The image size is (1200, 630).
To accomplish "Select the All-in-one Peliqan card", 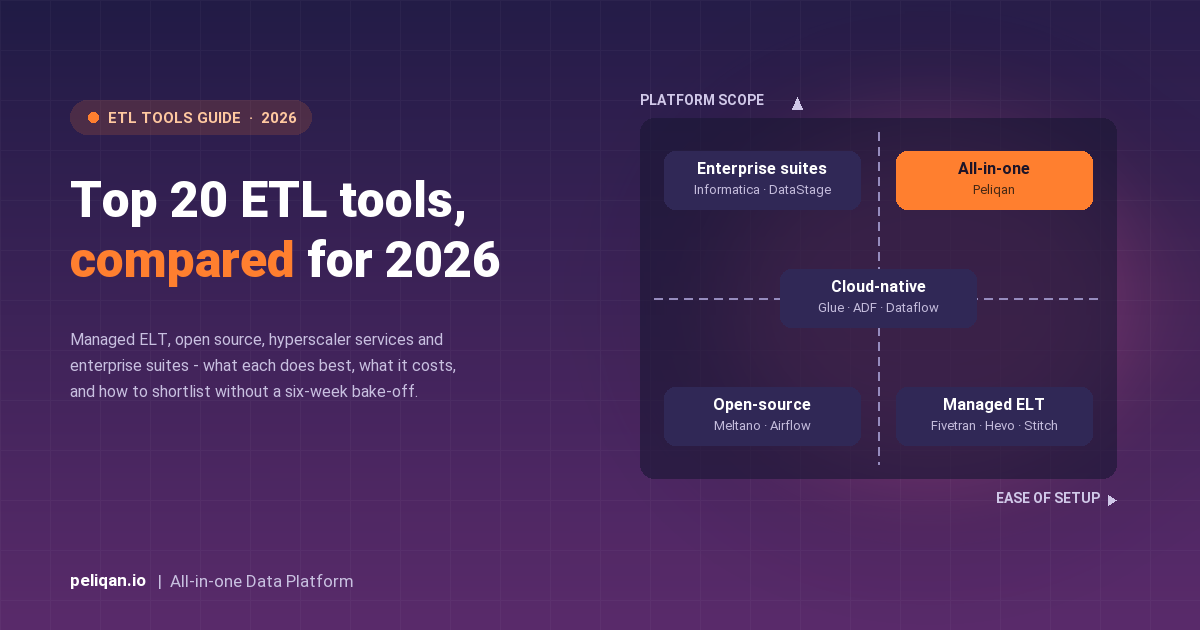I will 994,180.
